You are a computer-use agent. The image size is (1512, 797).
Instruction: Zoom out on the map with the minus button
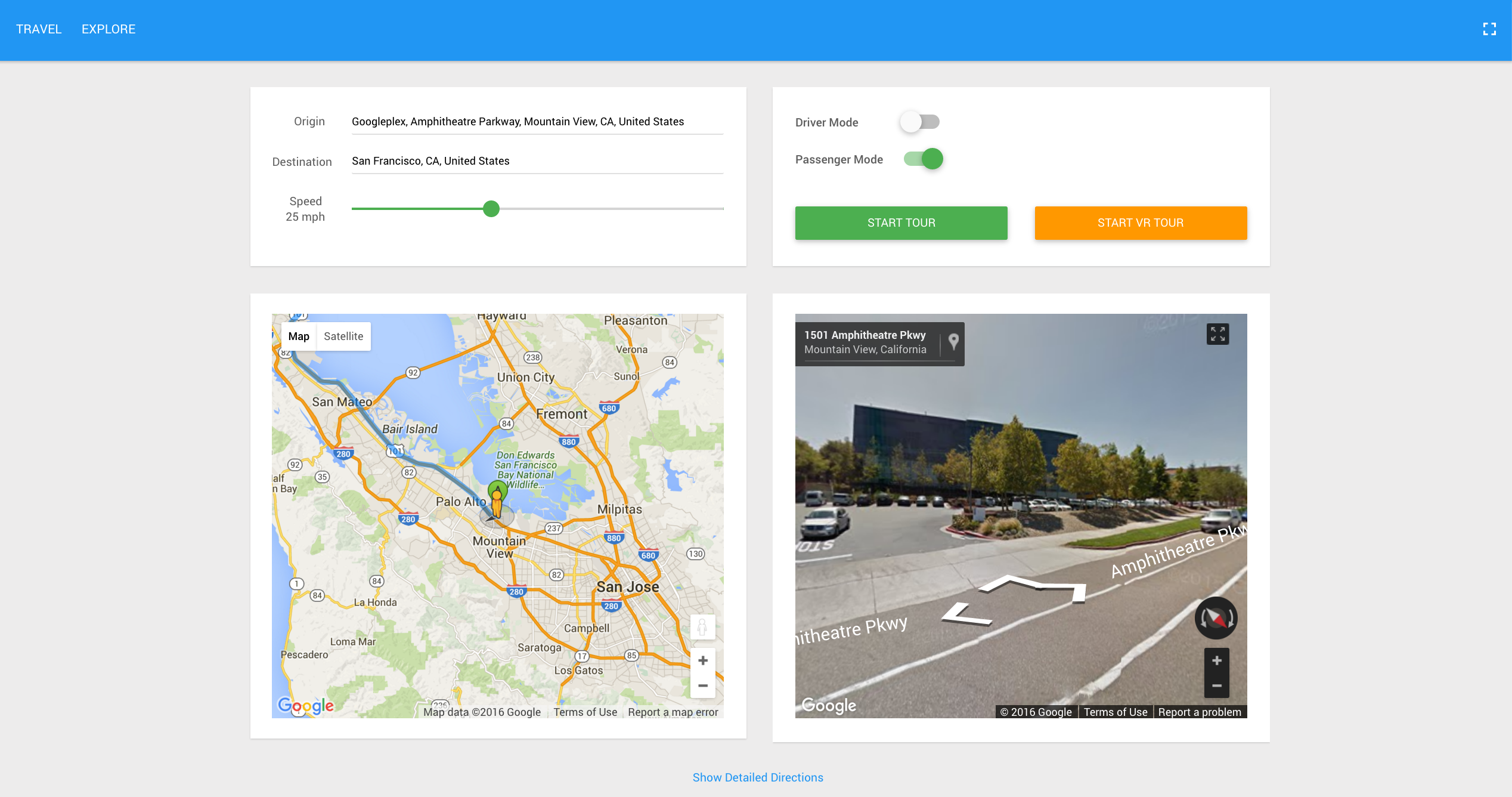pyautogui.click(x=702, y=685)
